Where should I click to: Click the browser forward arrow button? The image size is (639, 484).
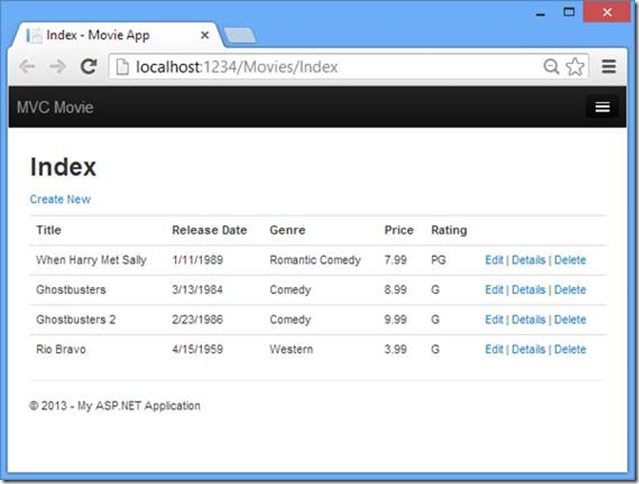pos(56,67)
